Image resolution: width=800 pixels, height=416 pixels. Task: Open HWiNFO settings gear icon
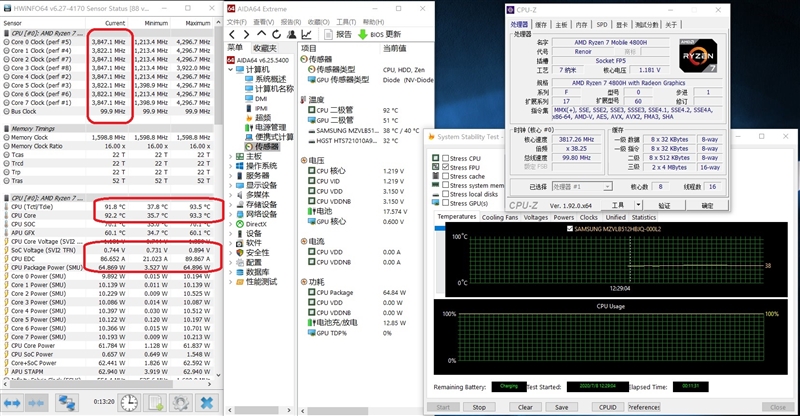click(x=181, y=403)
